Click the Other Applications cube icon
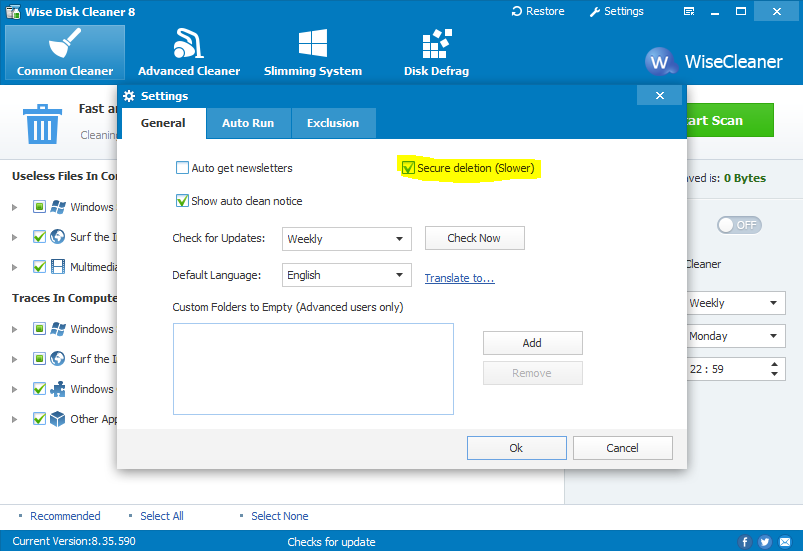The width and height of the screenshot is (803, 551). [x=58, y=419]
